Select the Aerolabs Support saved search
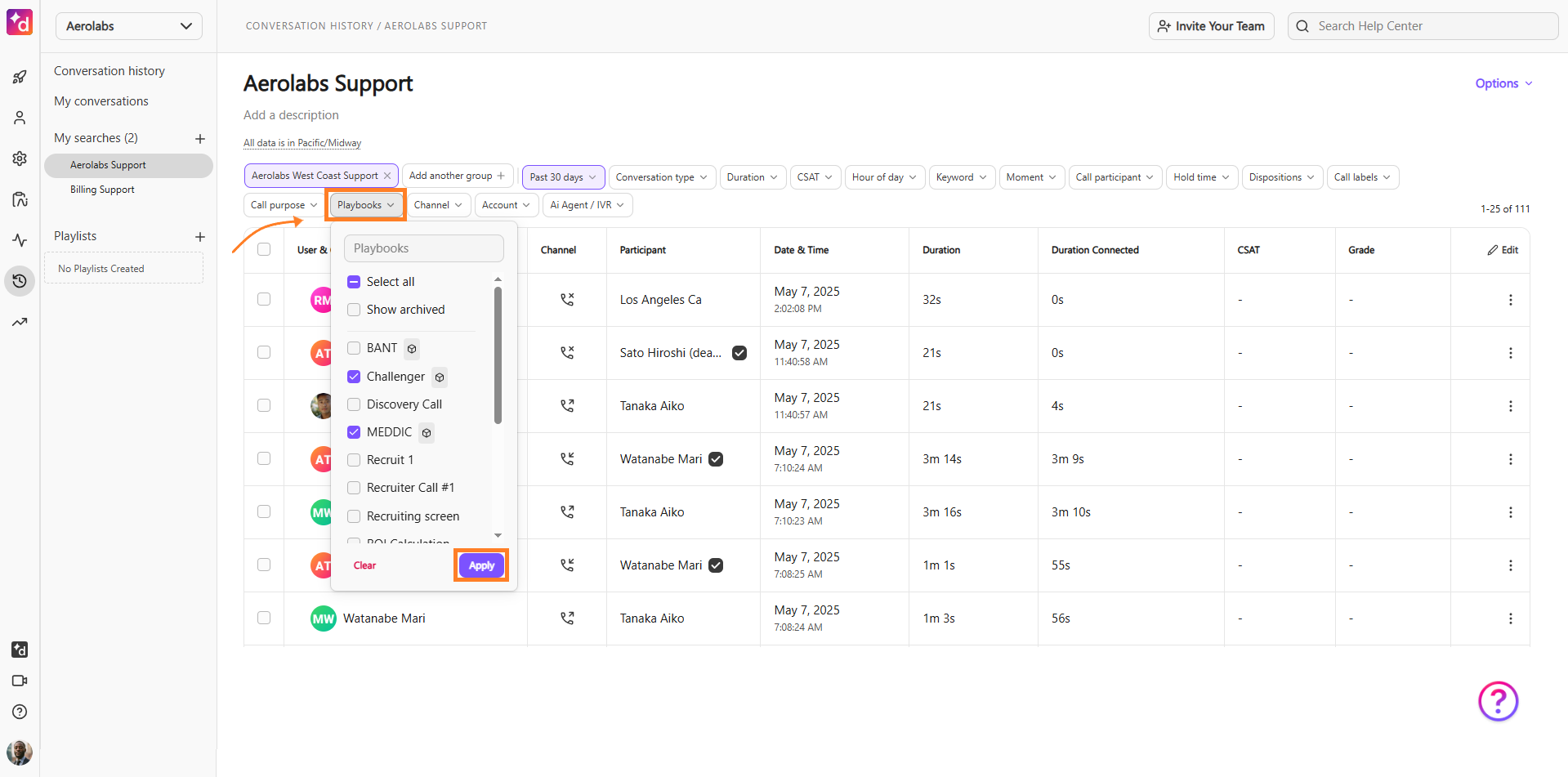This screenshot has width=1568, height=777. [x=128, y=165]
